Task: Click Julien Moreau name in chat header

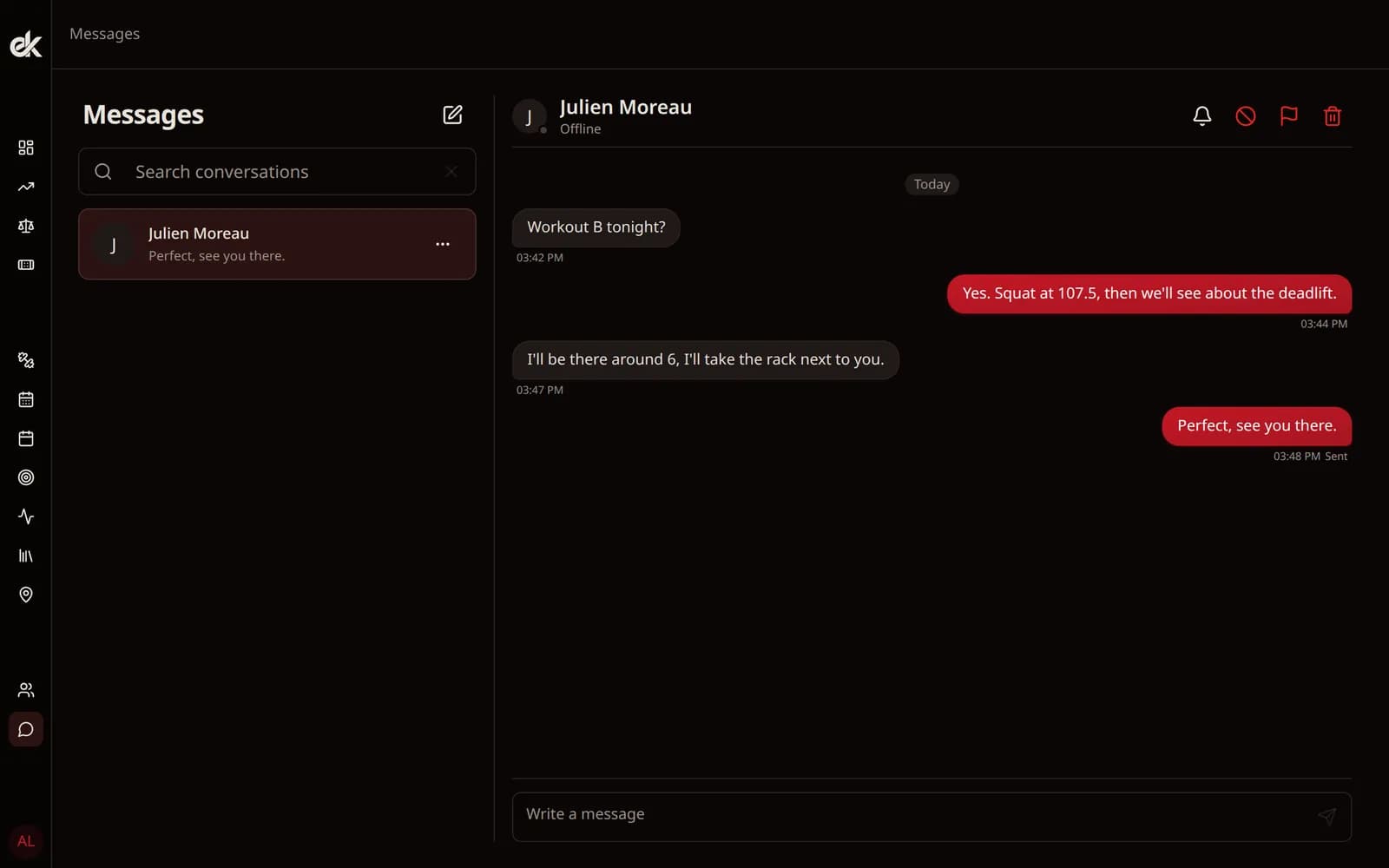Action: tap(626, 107)
